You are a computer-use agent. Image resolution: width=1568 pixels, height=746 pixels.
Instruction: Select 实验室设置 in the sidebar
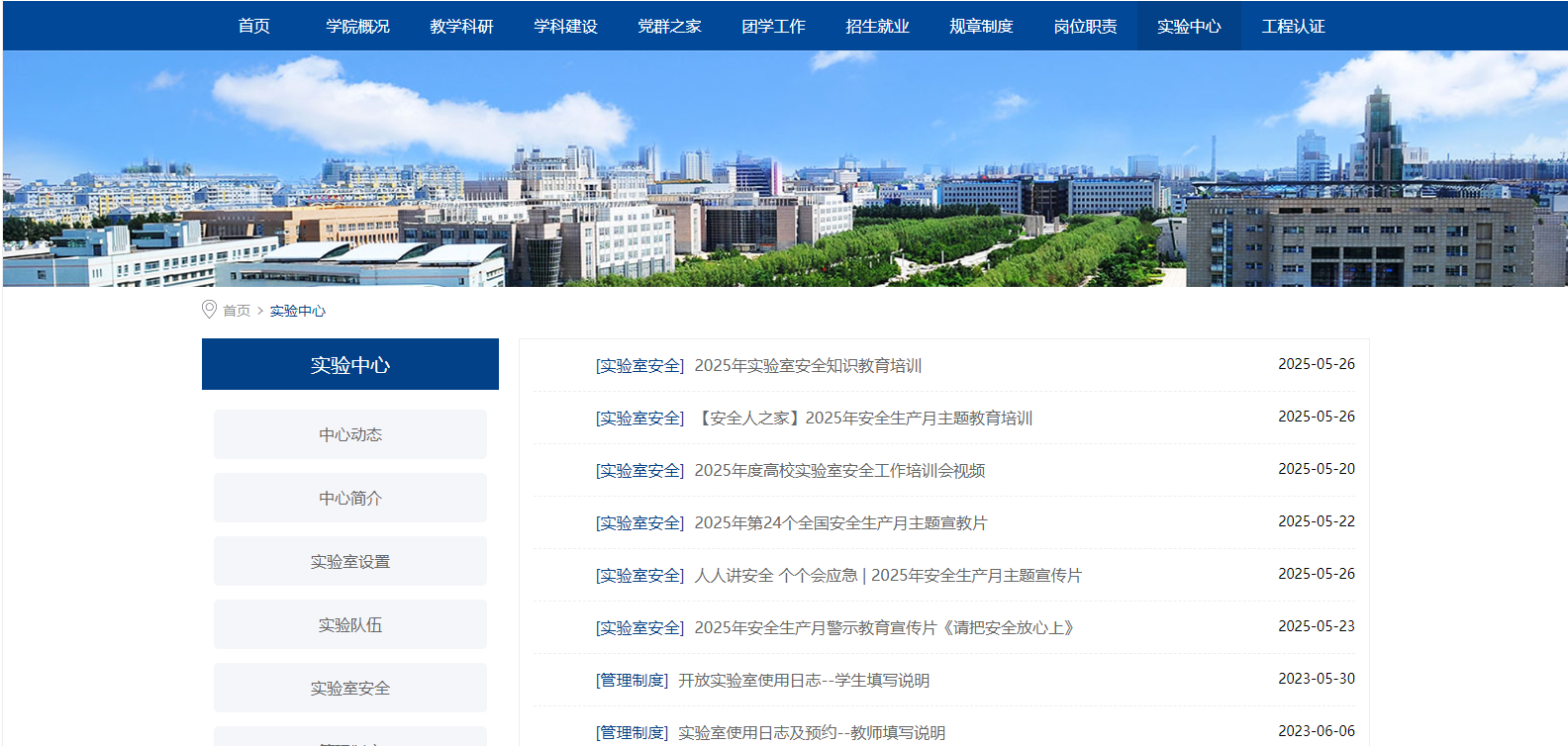coord(350,561)
